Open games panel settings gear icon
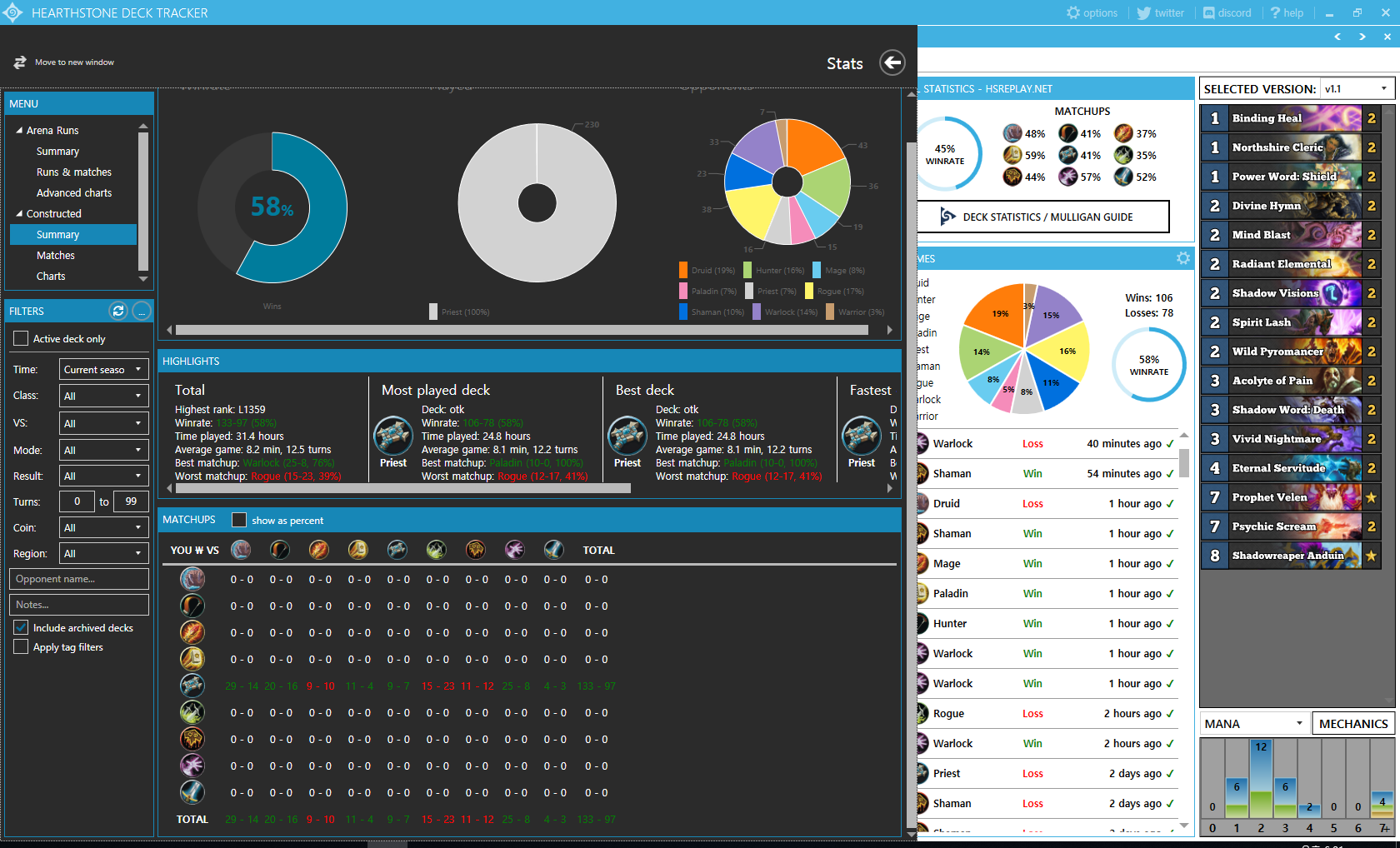 [1183, 258]
